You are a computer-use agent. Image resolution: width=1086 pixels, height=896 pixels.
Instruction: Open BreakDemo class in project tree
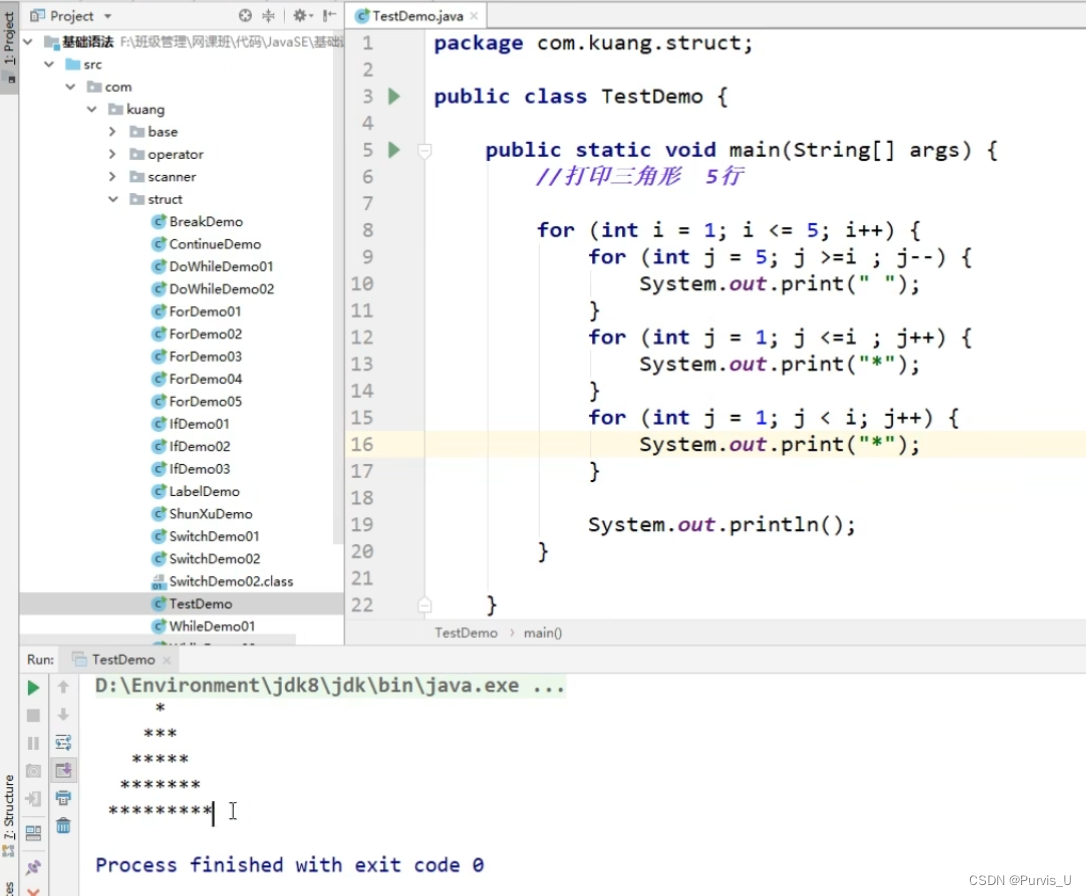point(197,222)
